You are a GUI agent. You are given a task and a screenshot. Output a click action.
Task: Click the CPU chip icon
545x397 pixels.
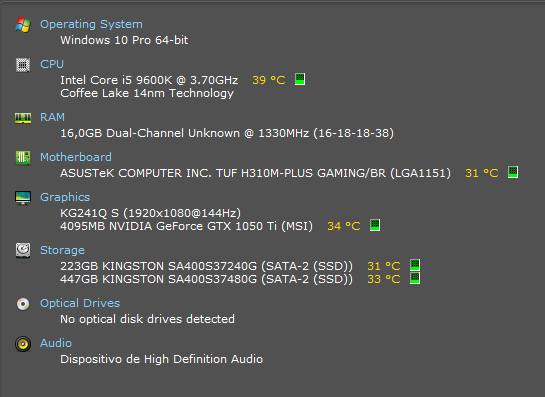pyautogui.click(x=23, y=65)
